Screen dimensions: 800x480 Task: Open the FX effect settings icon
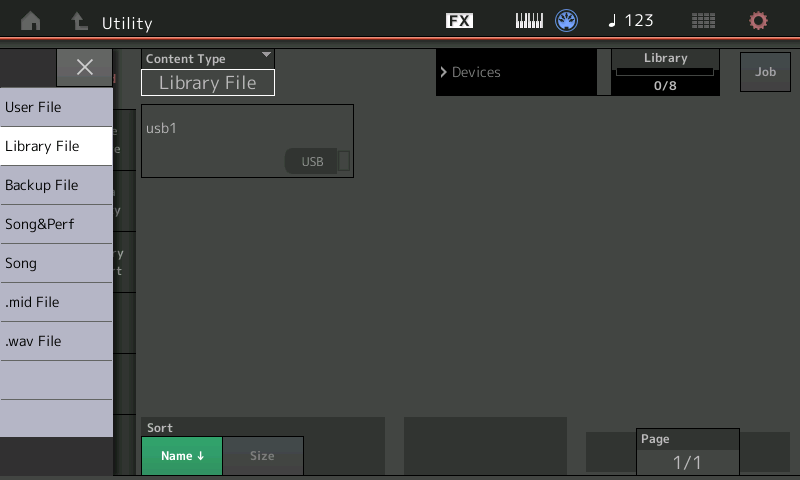[x=459, y=21]
